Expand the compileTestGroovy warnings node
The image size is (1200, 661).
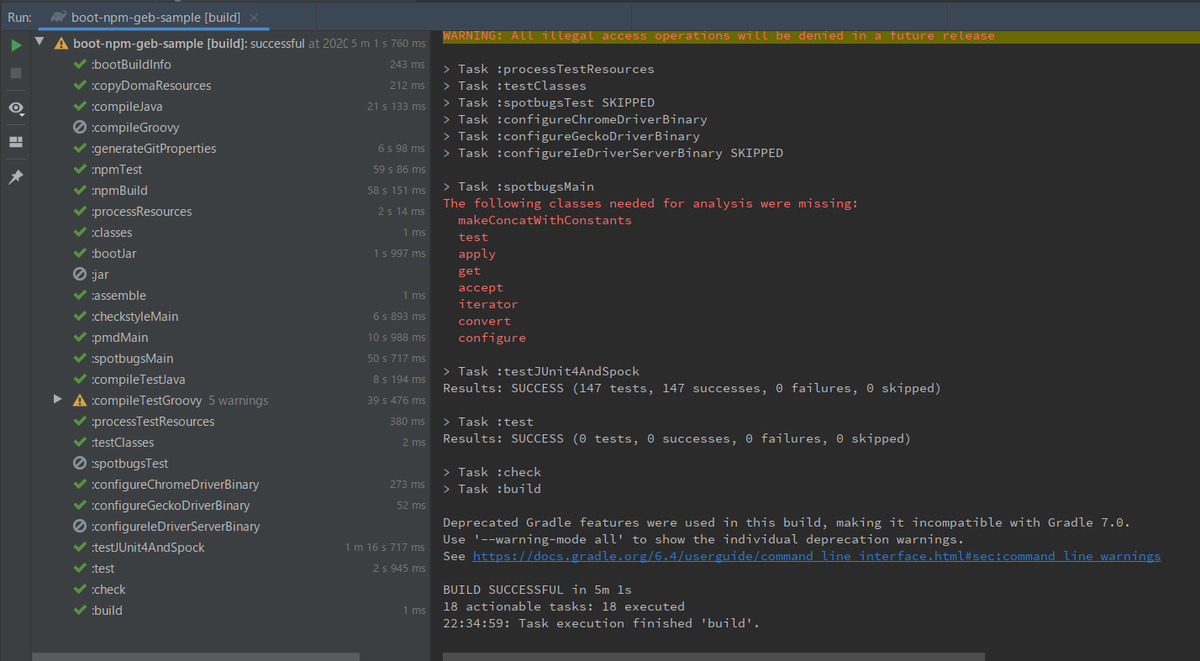[57, 400]
